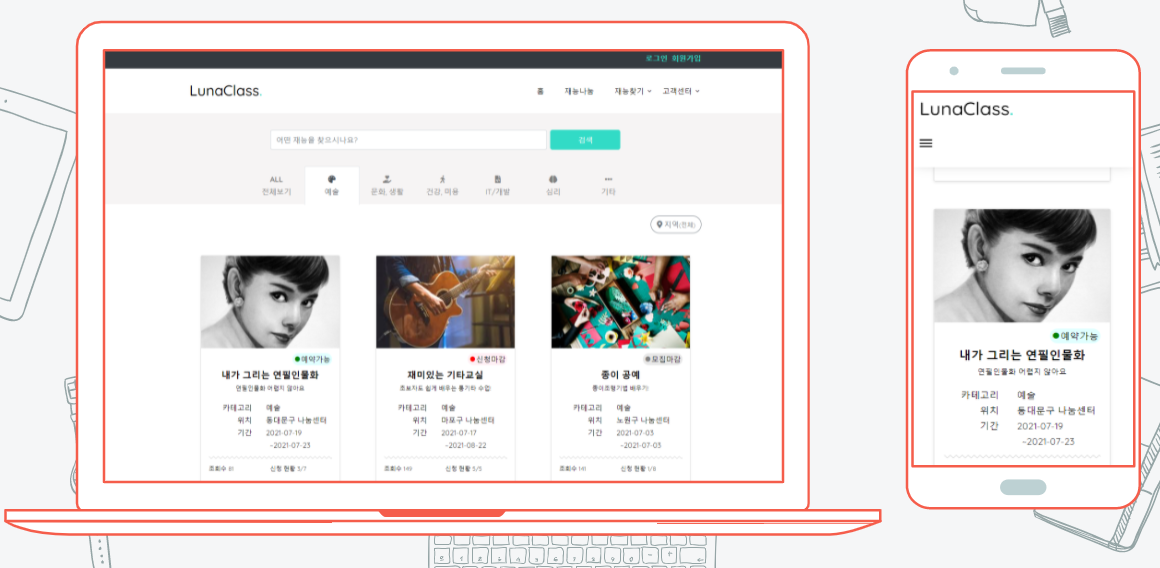Open the 지역(전체) location filter
The width and height of the screenshot is (1160, 568).
[675, 224]
